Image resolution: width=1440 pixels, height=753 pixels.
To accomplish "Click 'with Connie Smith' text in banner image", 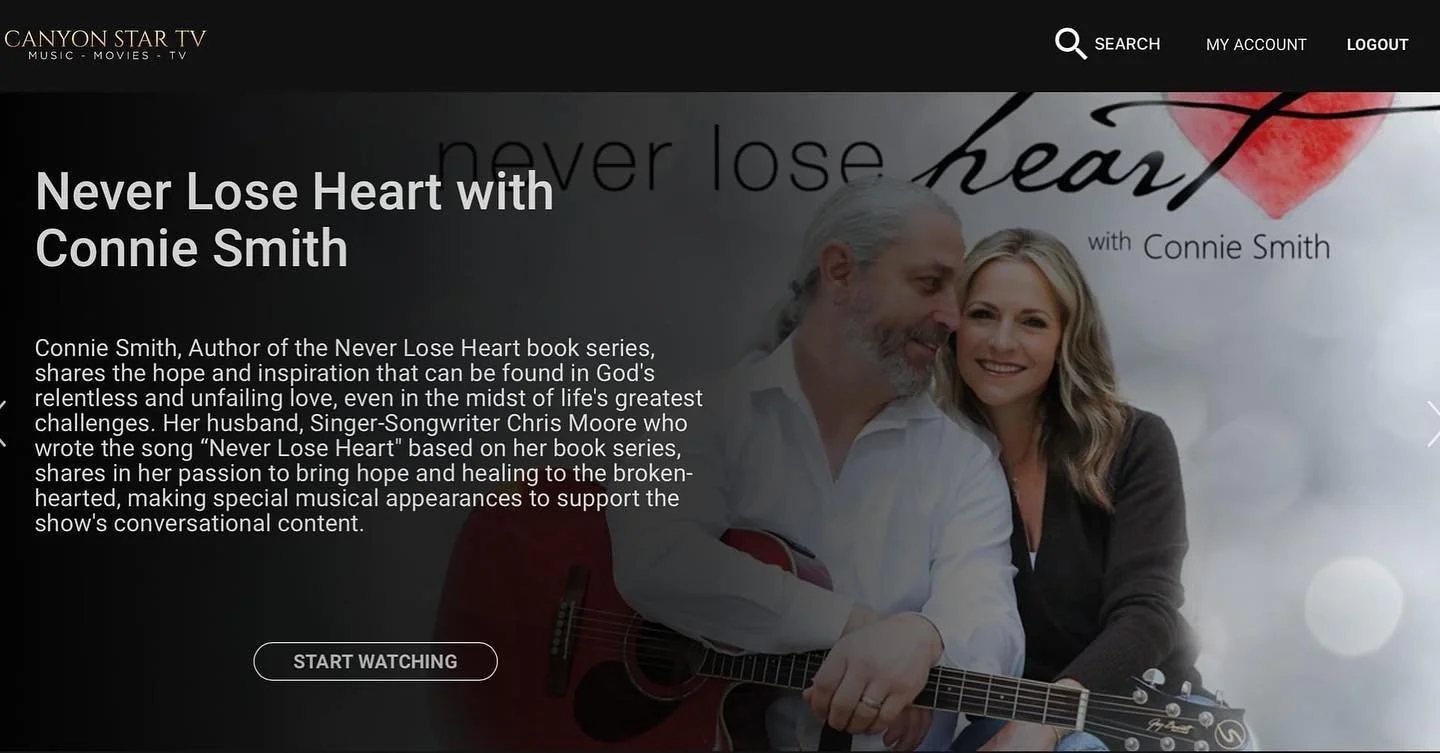I will tap(1208, 246).
